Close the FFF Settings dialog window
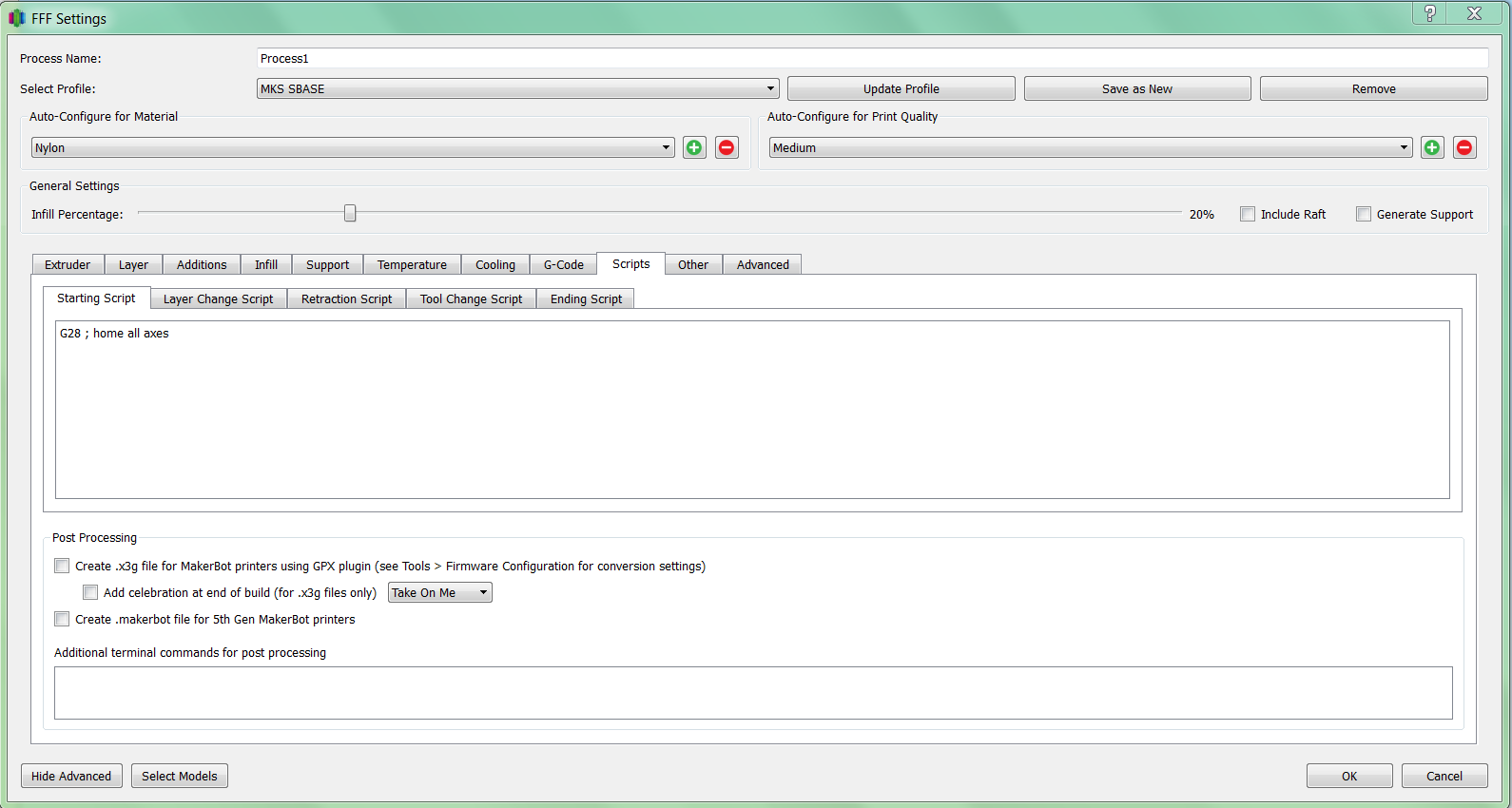This screenshot has width=1512, height=808. [1475, 13]
